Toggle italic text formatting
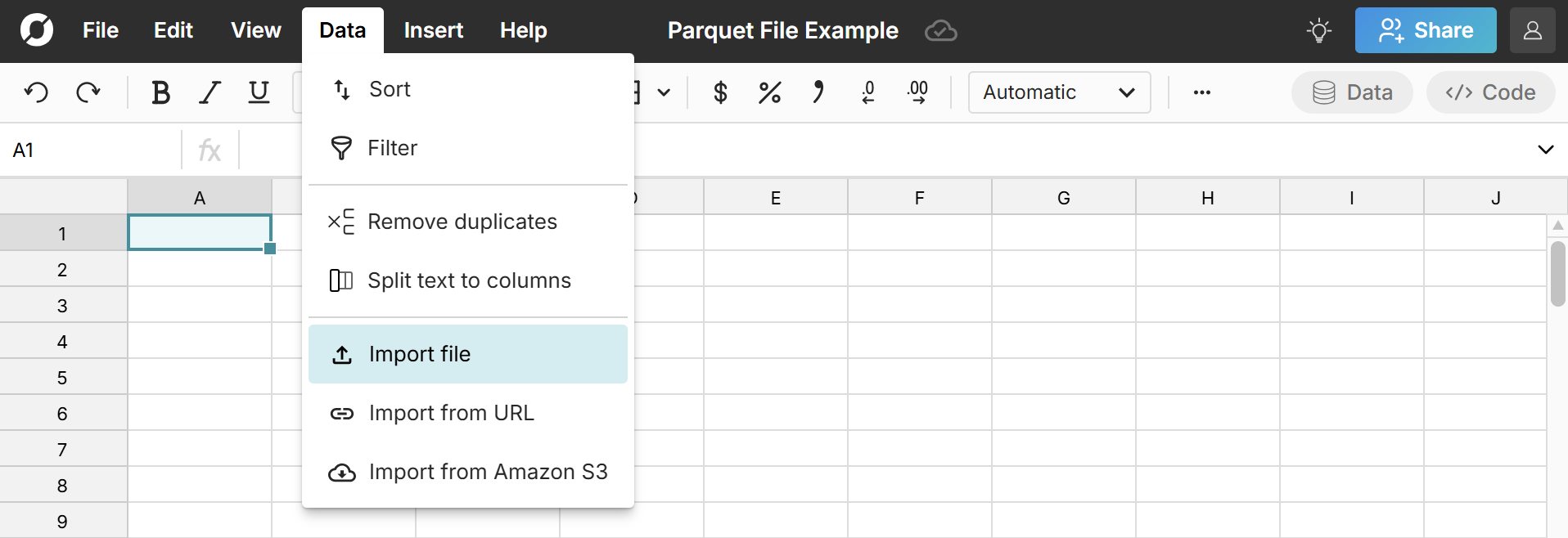This screenshot has height=538, width=1568. 210,92
